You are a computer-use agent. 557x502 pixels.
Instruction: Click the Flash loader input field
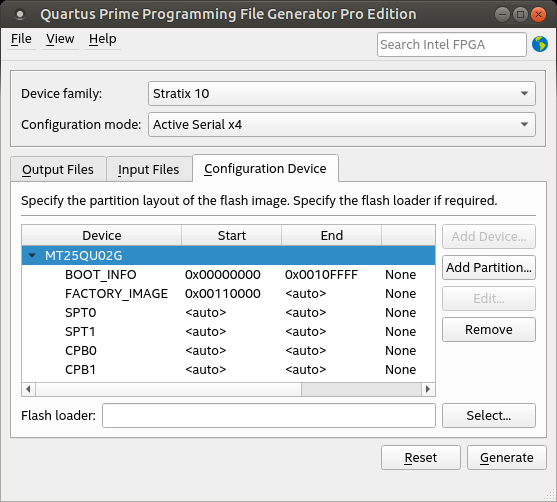(x=269, y=415)
